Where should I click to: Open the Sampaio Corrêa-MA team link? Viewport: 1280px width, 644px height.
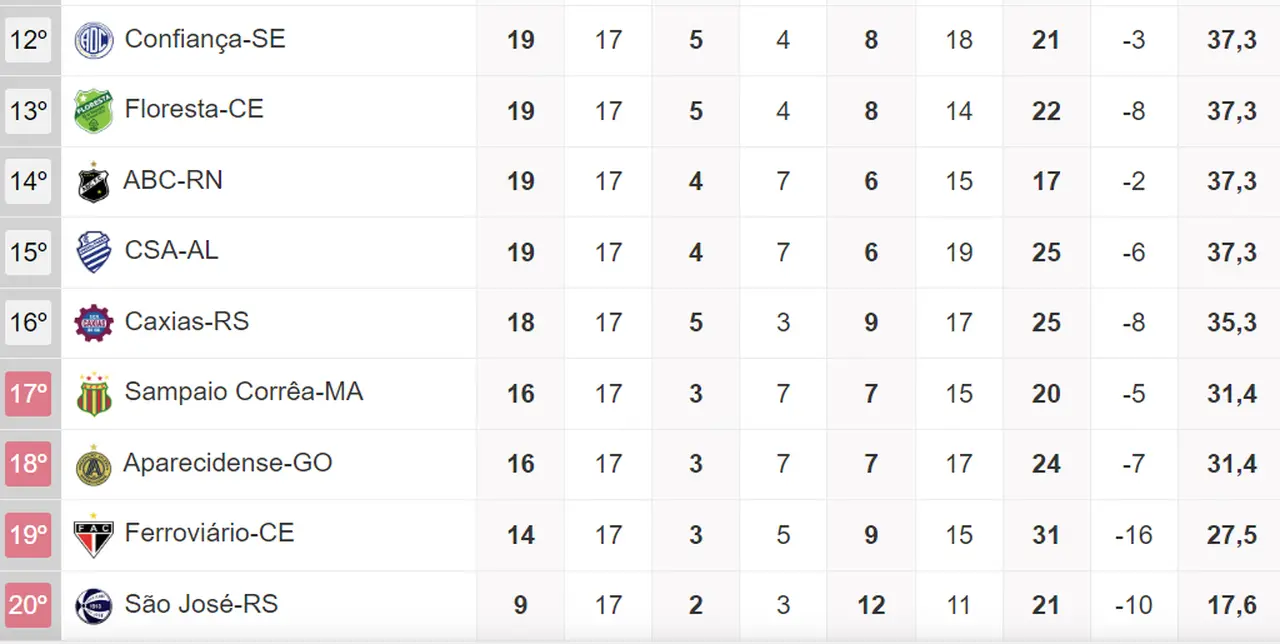coord(244,392)
